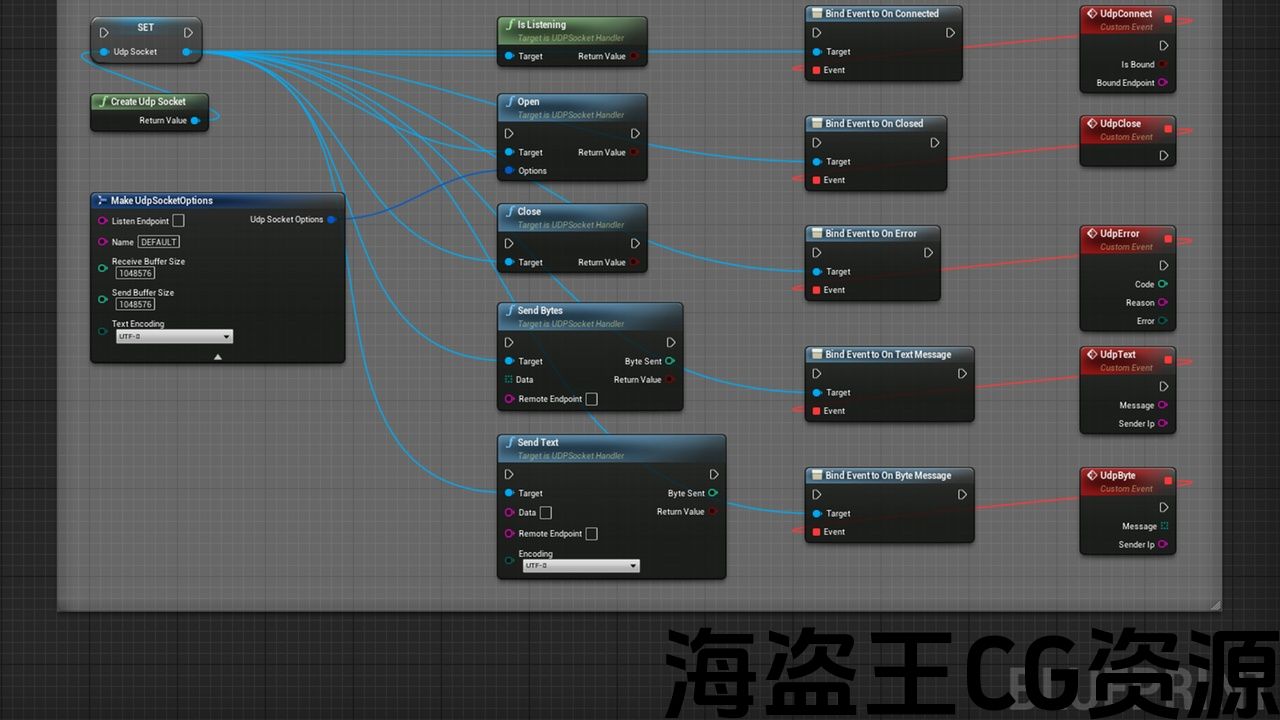Click the Bound Endpoint pin on UdpConnect
This screenshot has width=1280, height=720.
click(x=1162, y=83)
